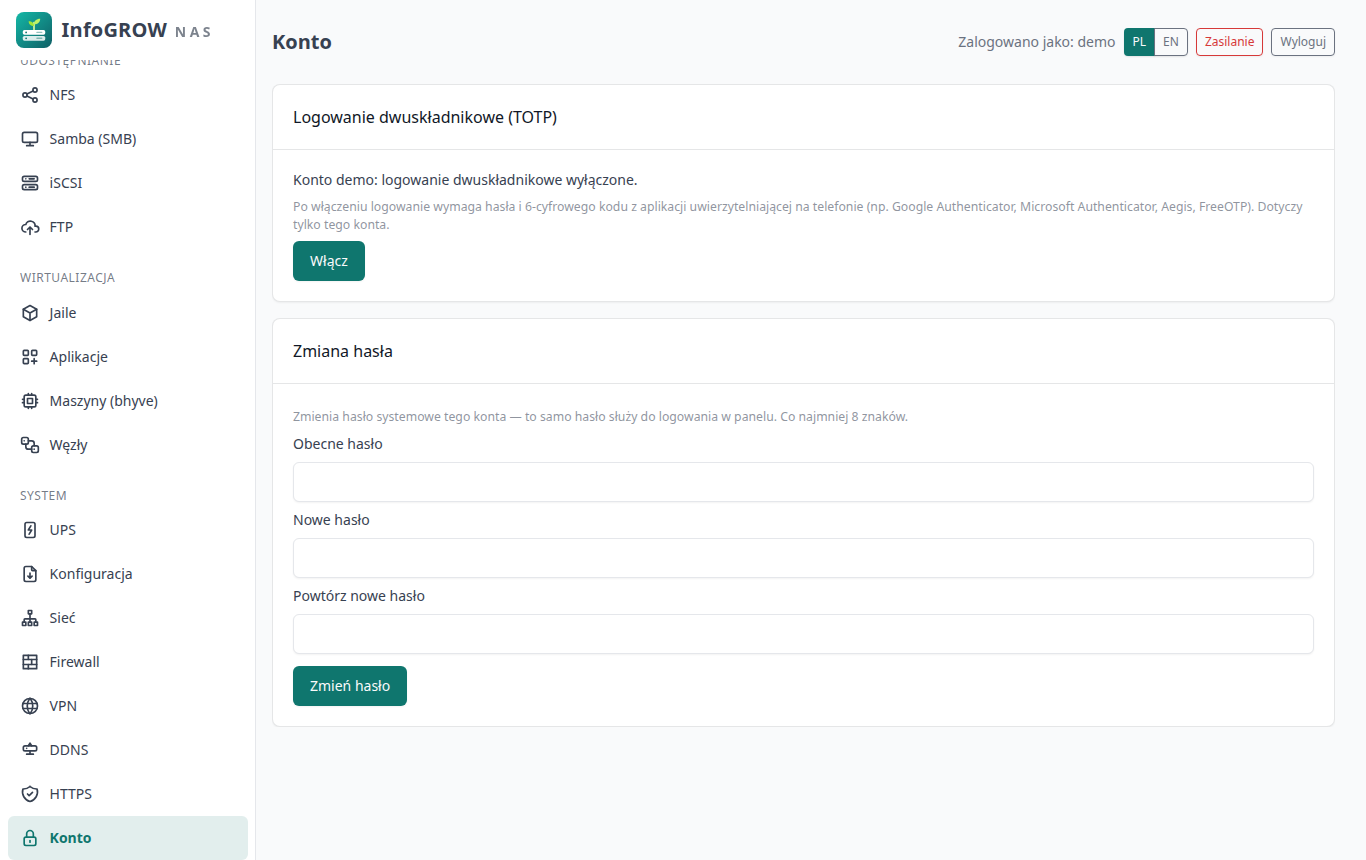
Task: Click the WIRTUALIZACJA section label
Action: pos(68,277)
